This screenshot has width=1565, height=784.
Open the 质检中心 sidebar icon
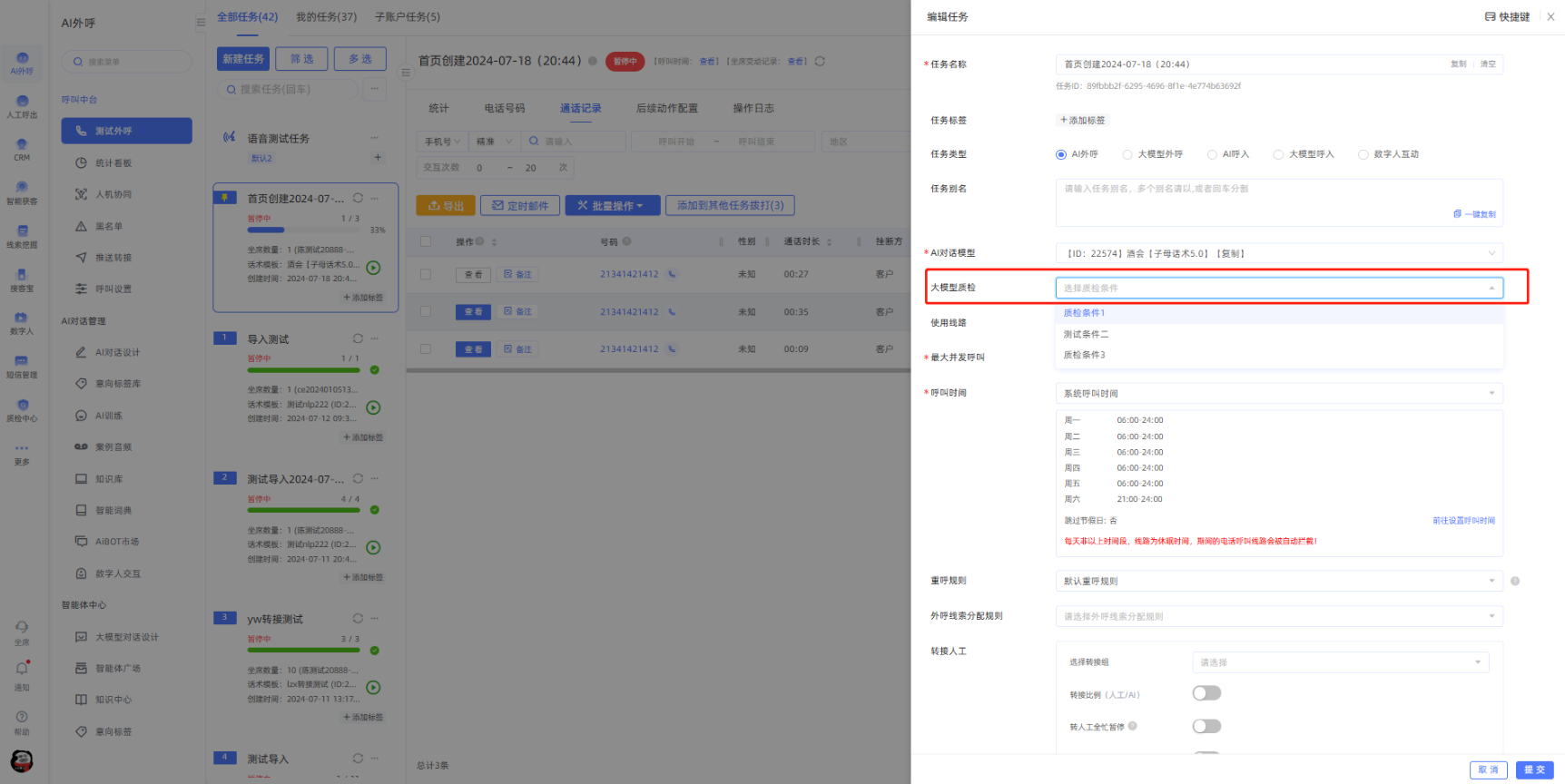[22, 407]
